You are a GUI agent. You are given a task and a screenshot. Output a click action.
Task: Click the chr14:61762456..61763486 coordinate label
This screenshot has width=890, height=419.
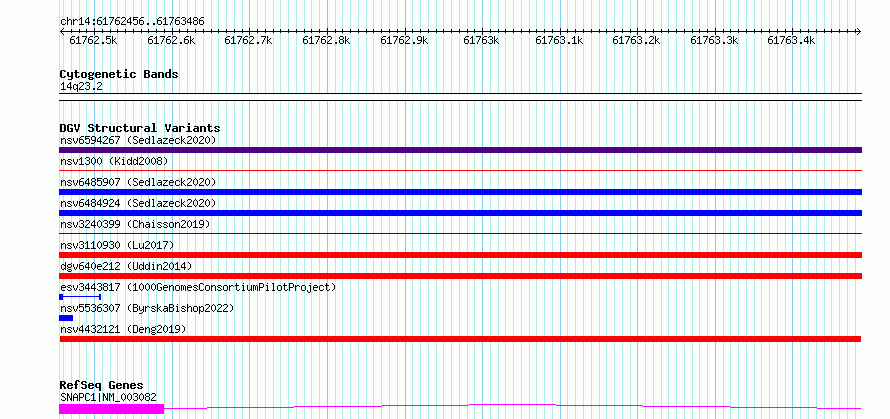point(132,22)
